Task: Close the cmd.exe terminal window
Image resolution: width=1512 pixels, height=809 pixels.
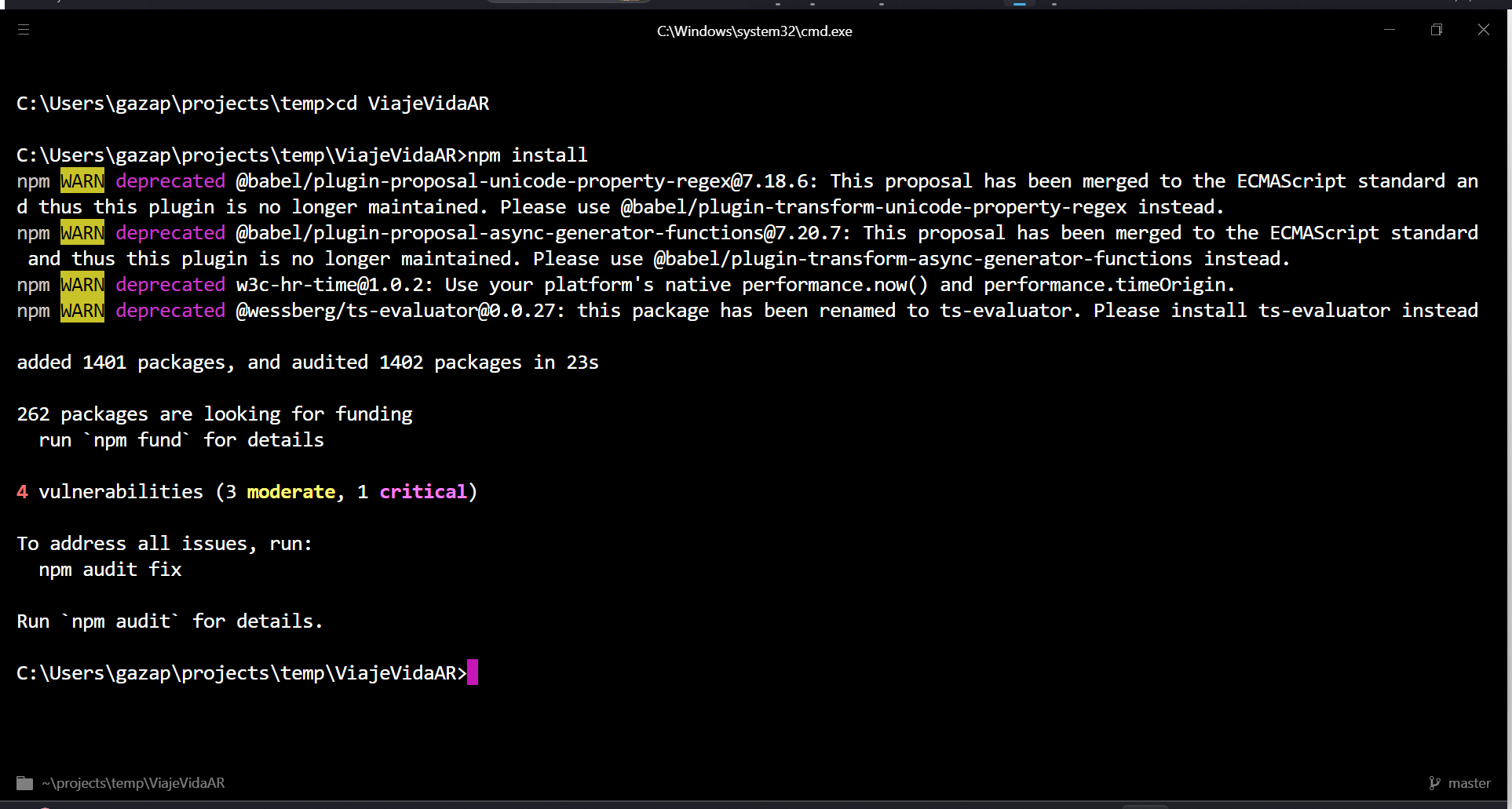Action: 1484,30
